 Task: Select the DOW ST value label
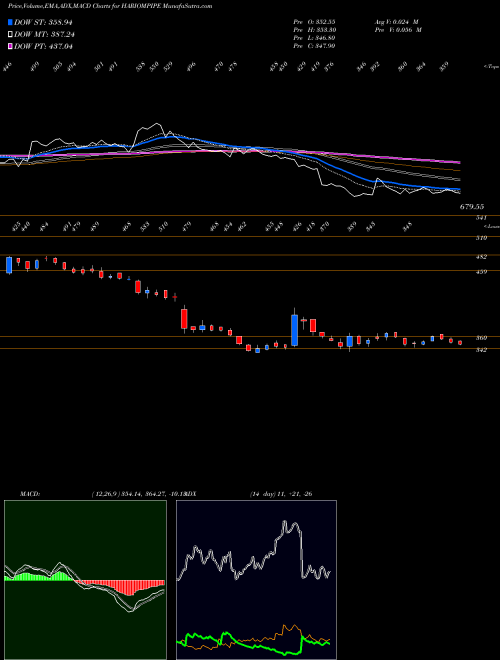(x=44, y=22)
